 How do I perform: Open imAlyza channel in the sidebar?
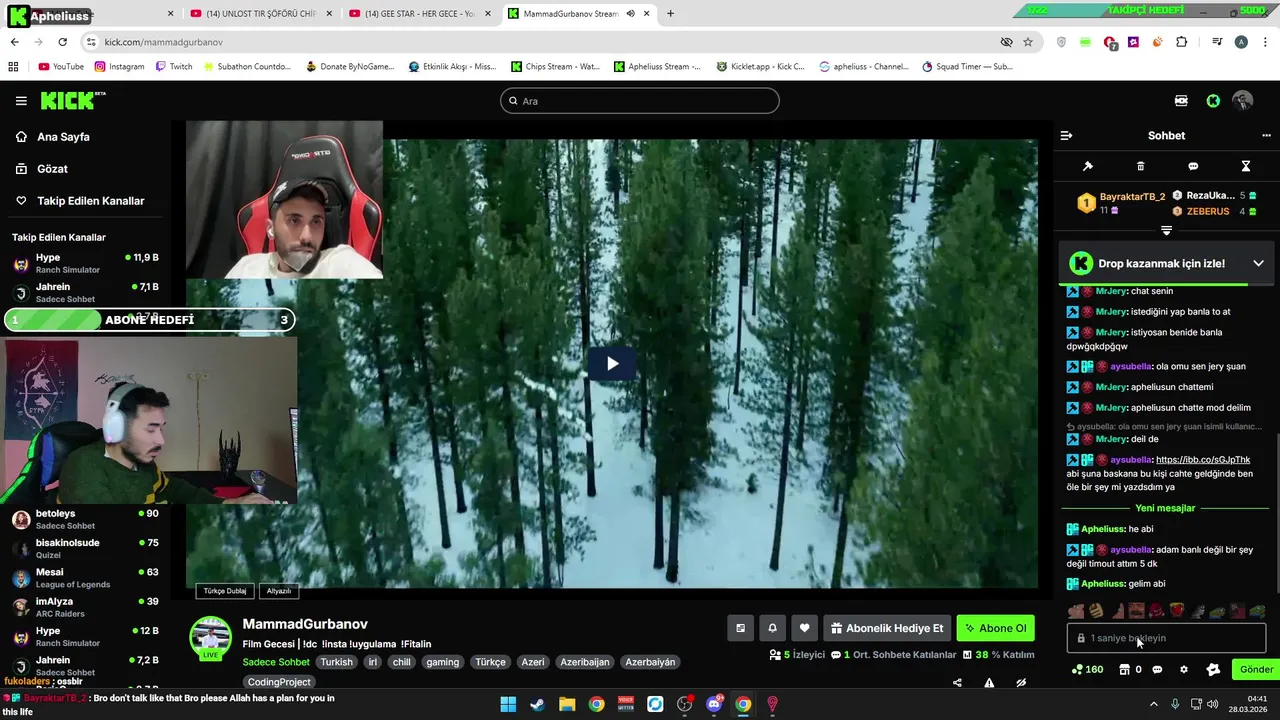coord(85,608)
